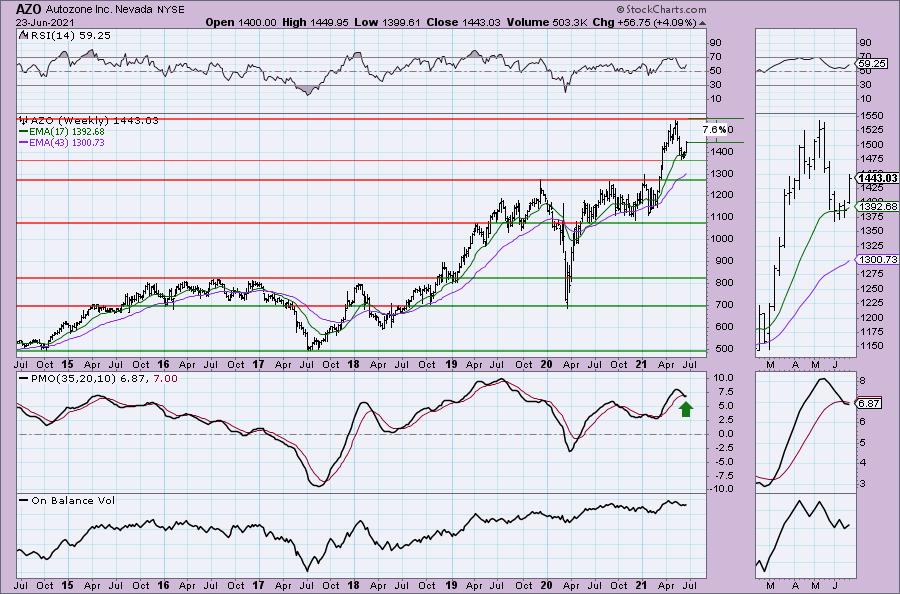Click the 'EMA(17) 1392.68' legend text

pos(67,131)
